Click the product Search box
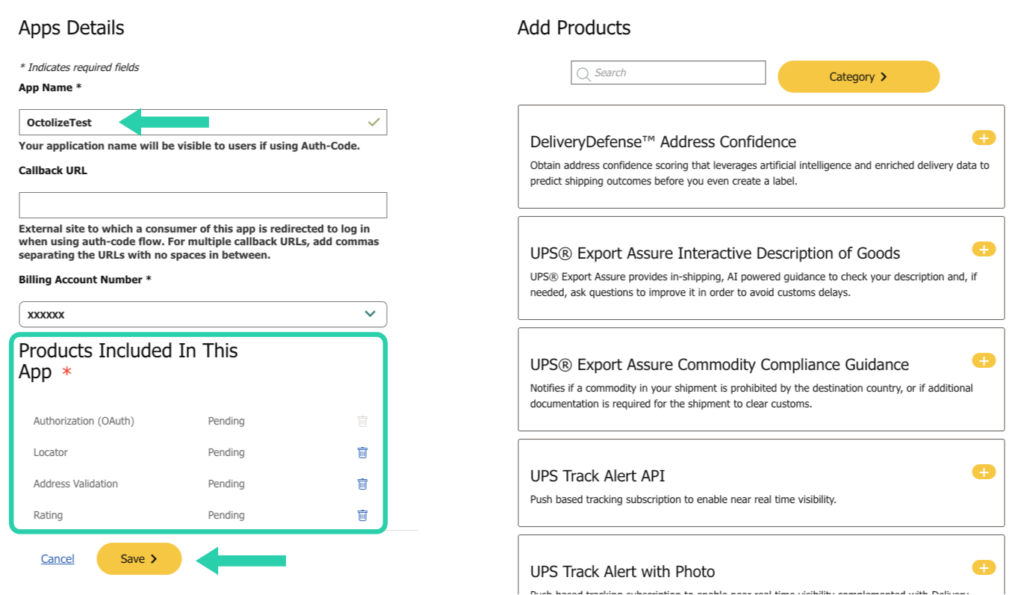The height and width of the screenshot is (595, 1024). (x=675, y=73)
